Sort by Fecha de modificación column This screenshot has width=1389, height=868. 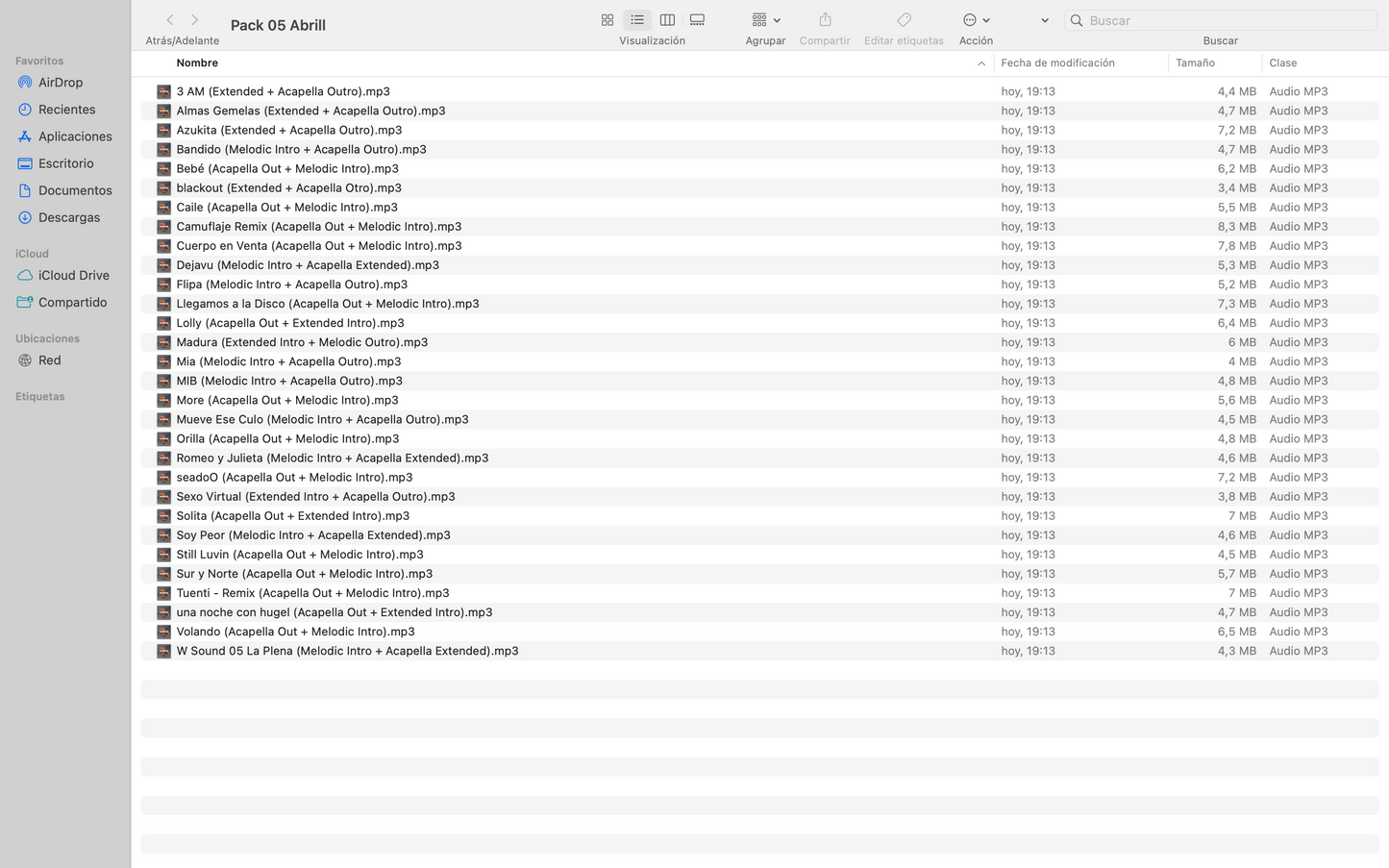click(x=1057, y=63)
